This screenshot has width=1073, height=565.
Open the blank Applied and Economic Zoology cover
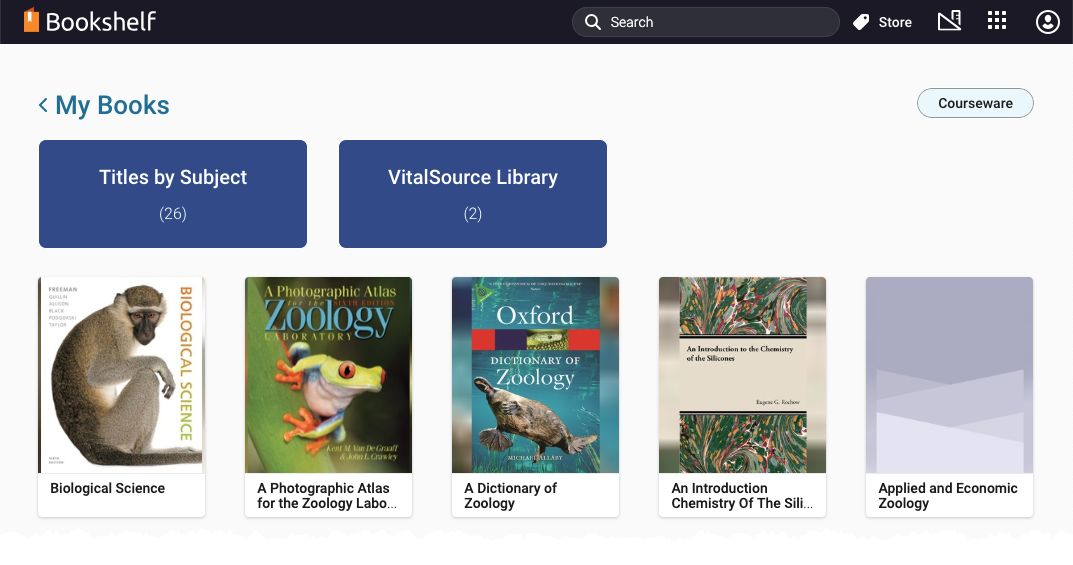click(949, 374)
